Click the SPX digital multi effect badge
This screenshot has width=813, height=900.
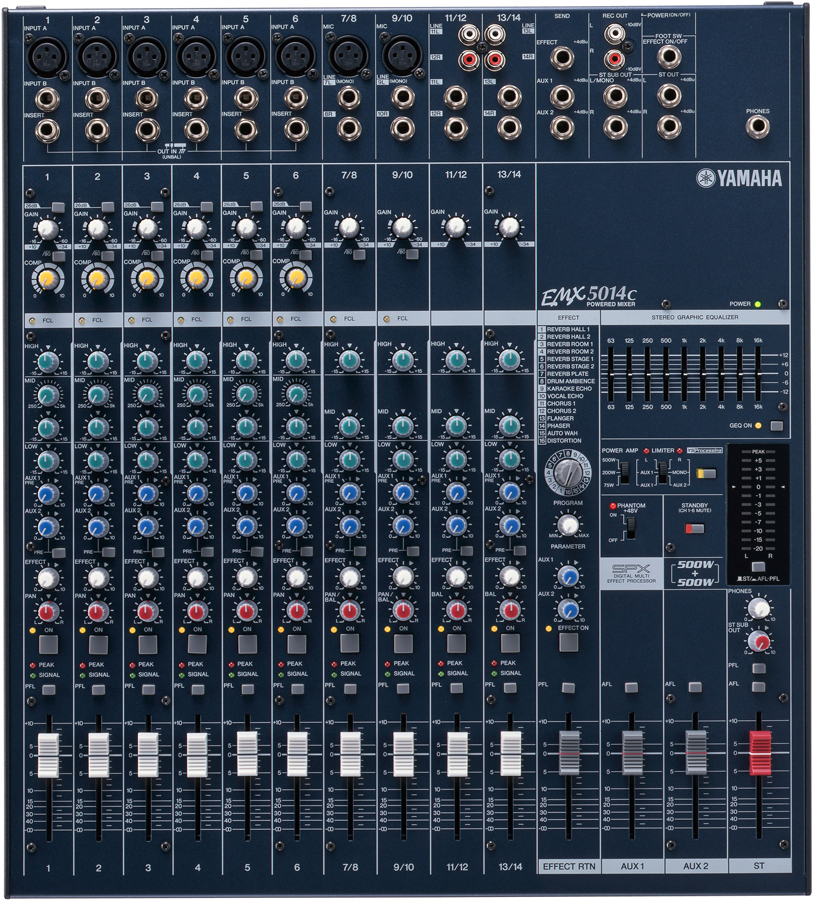pyautogui.click(x=631, y=573)
